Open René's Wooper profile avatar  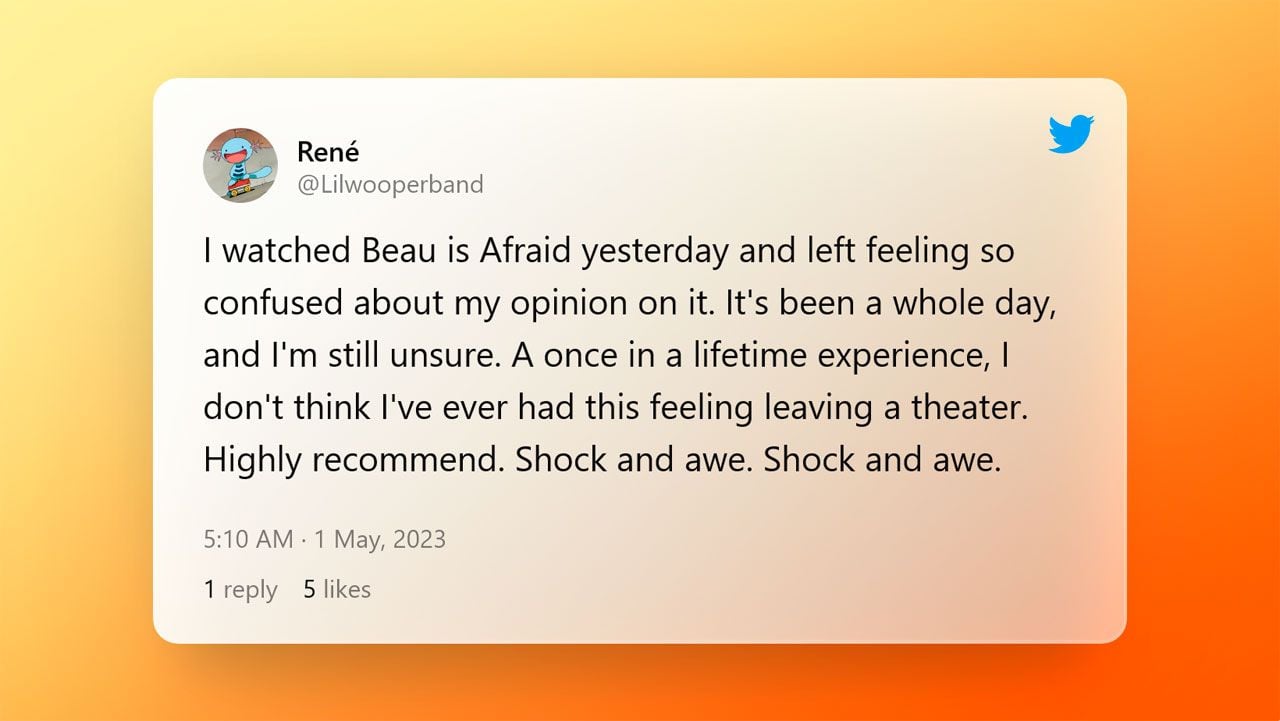click(240, 165)
